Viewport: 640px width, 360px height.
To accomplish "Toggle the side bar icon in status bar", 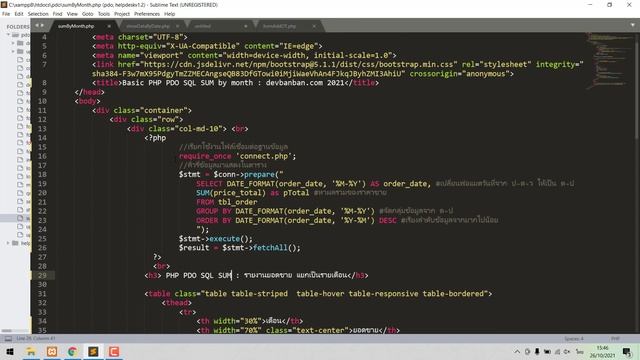I will click(x=8, y=338).
